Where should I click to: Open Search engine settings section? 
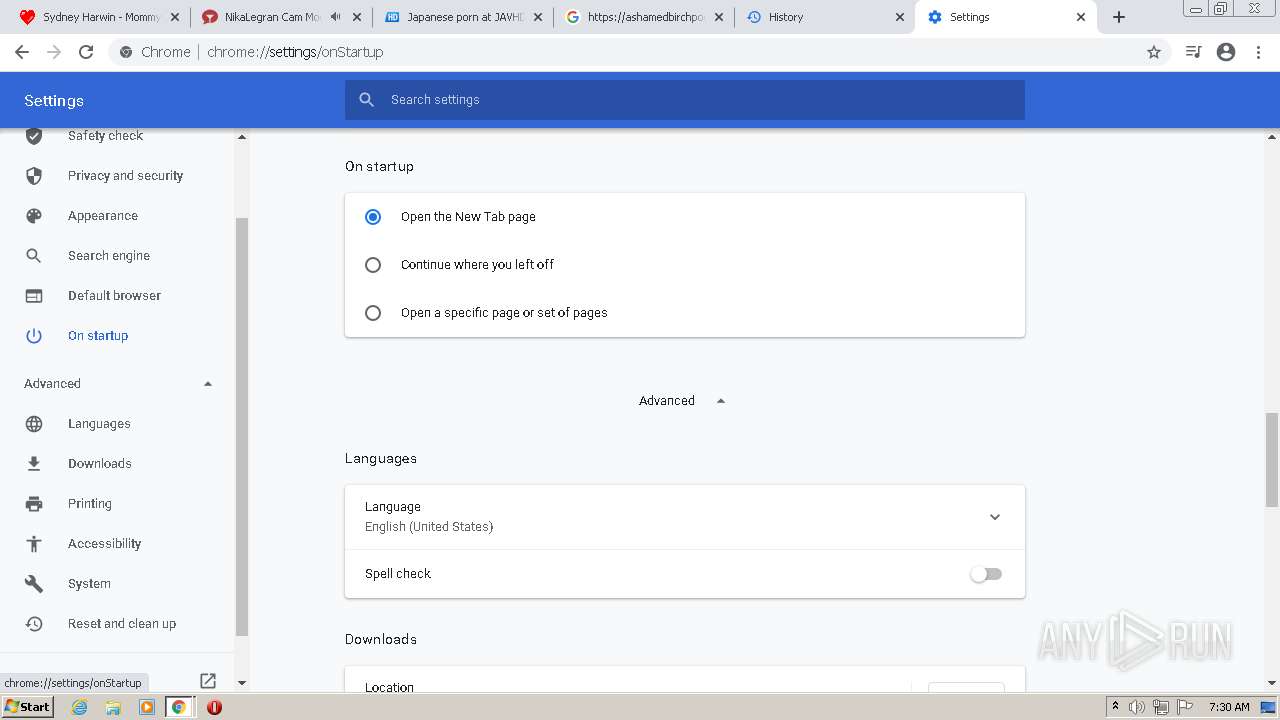pos(109,256)
